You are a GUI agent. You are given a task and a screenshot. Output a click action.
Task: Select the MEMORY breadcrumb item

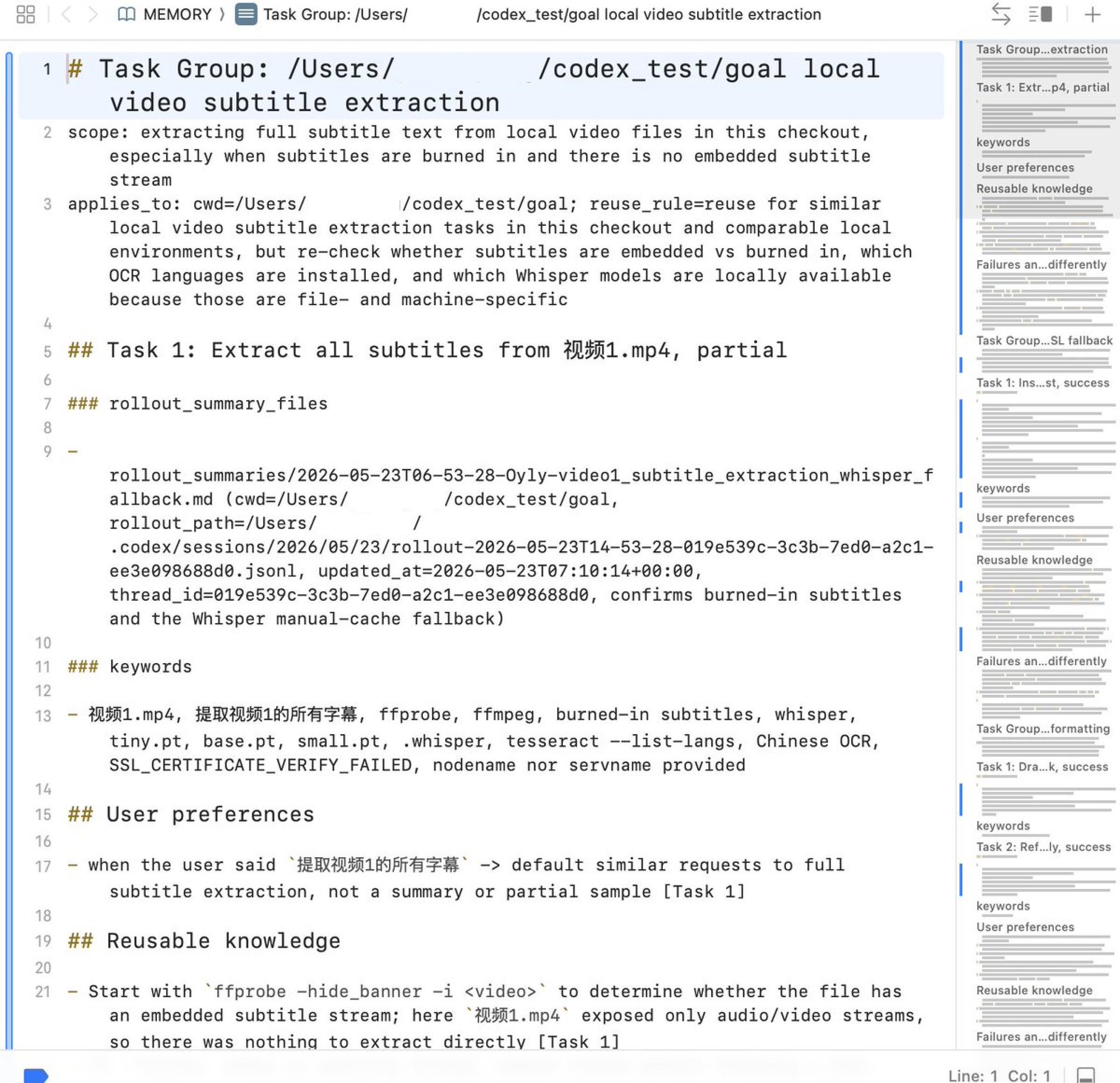(177, 14)
